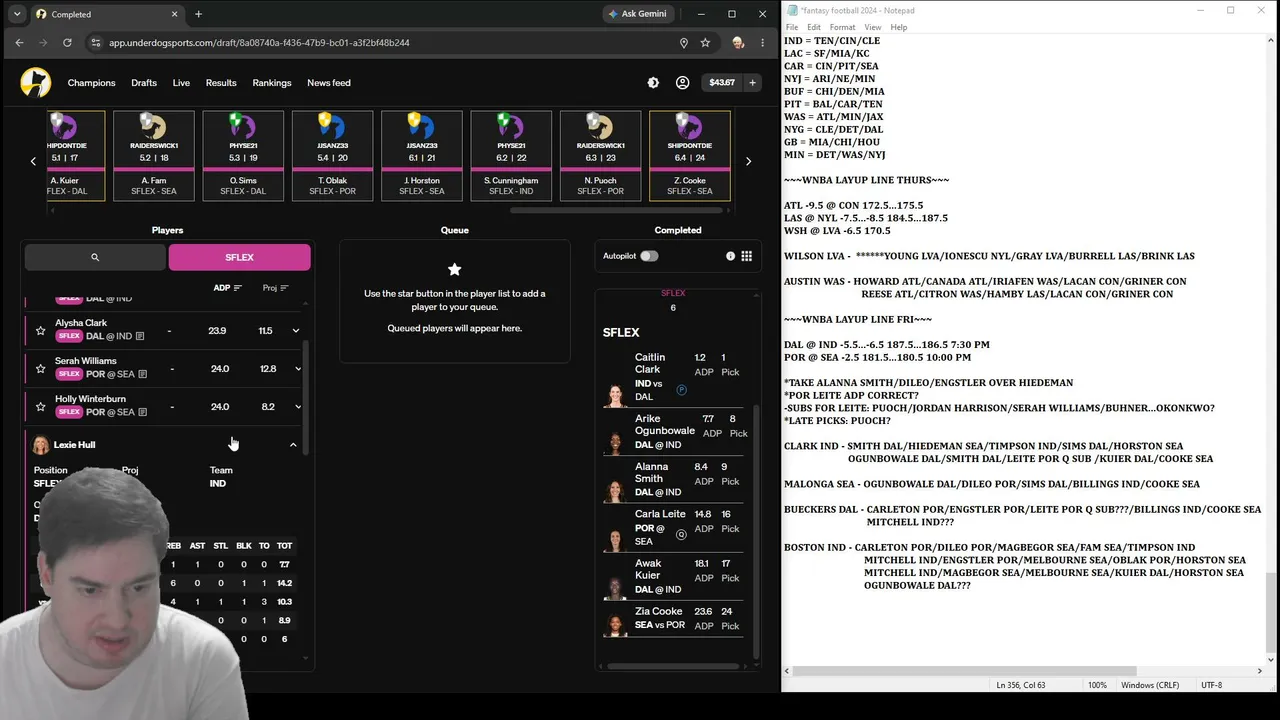Select the SFLEX position filter button
Screen dimensions: 1280x720
tap(240, 257)
